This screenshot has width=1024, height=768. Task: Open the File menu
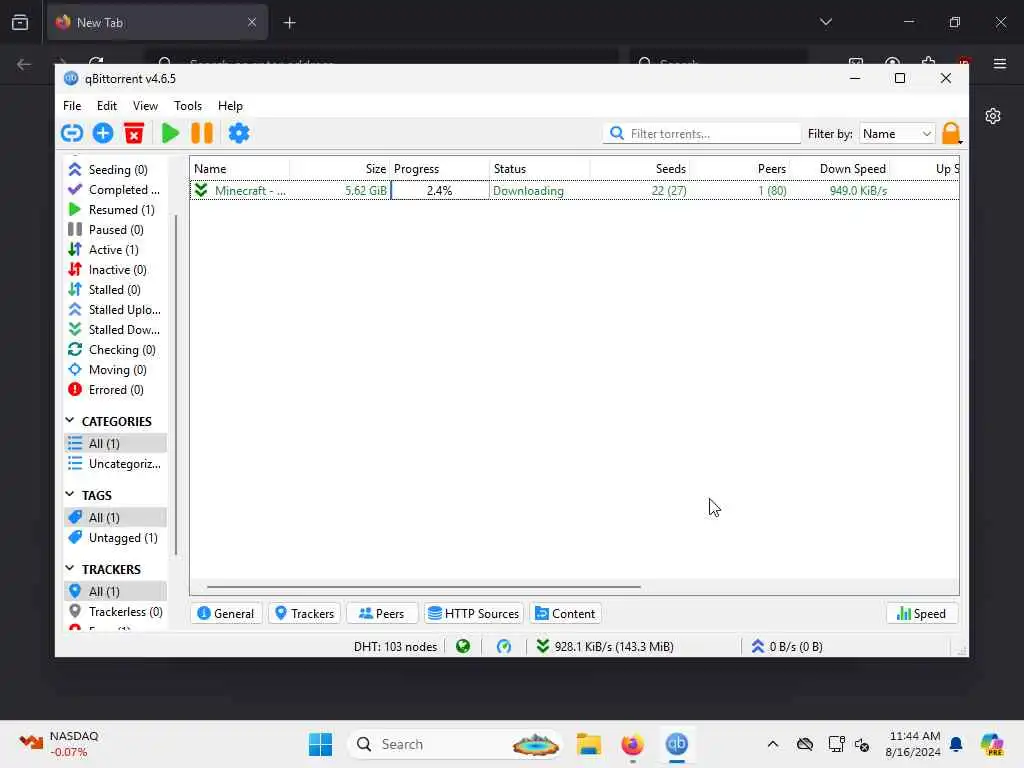[72, 106]
